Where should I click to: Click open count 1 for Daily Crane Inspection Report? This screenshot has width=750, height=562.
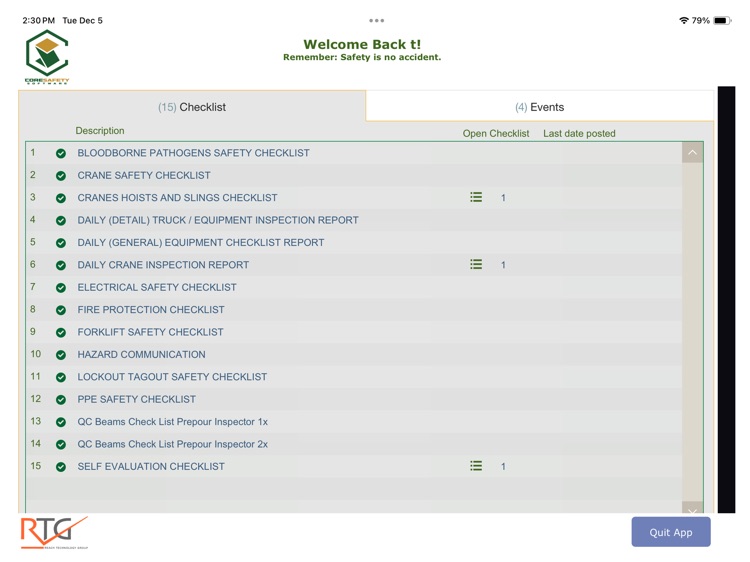point(503,264)
